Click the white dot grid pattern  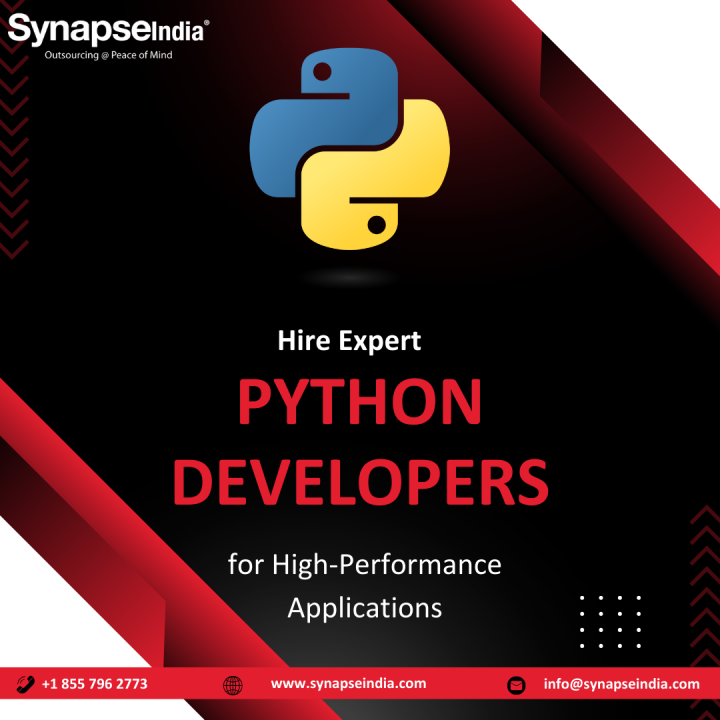(610, 622)
